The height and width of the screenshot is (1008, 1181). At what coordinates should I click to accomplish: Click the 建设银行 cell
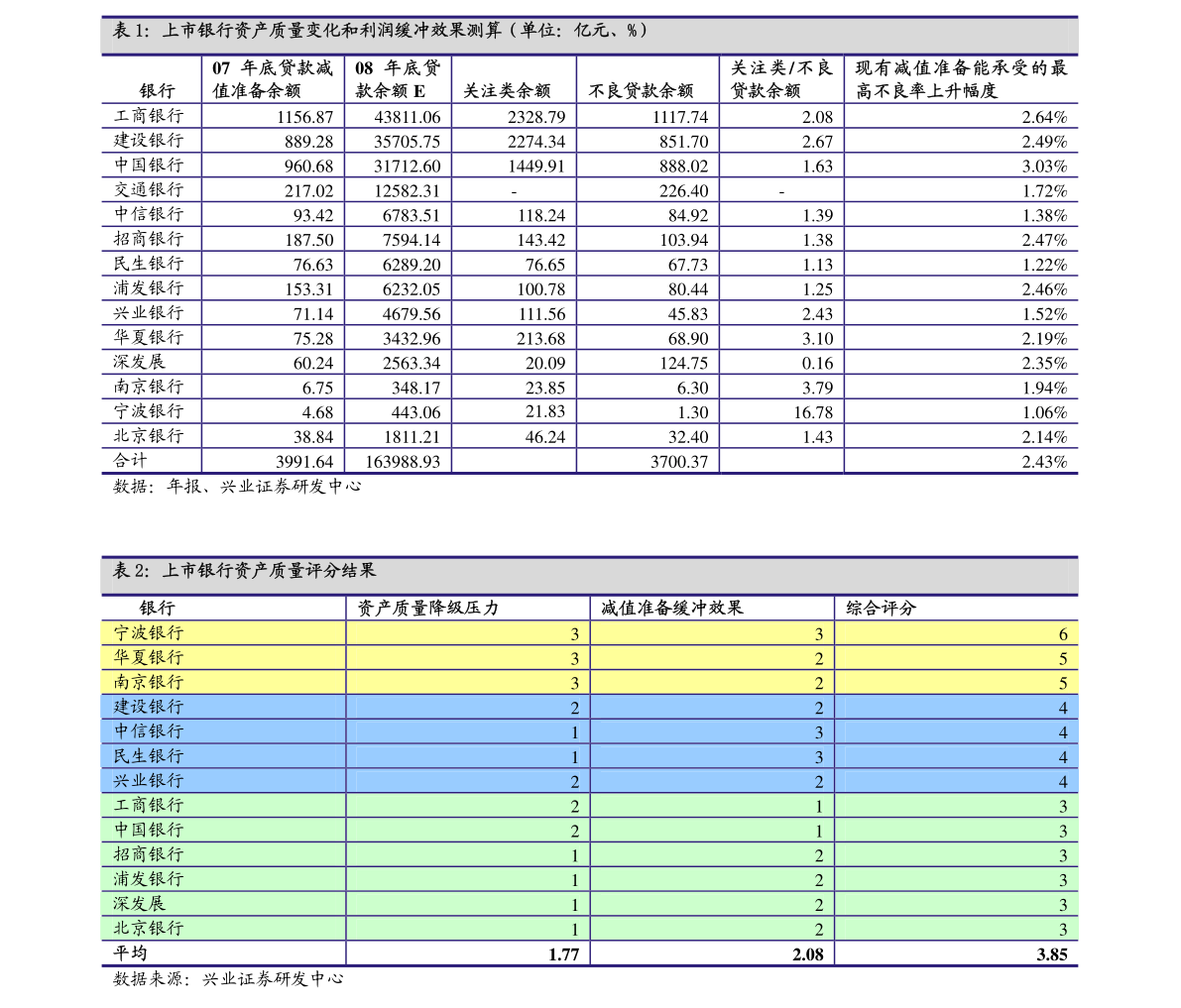click(x=149, y=708)
